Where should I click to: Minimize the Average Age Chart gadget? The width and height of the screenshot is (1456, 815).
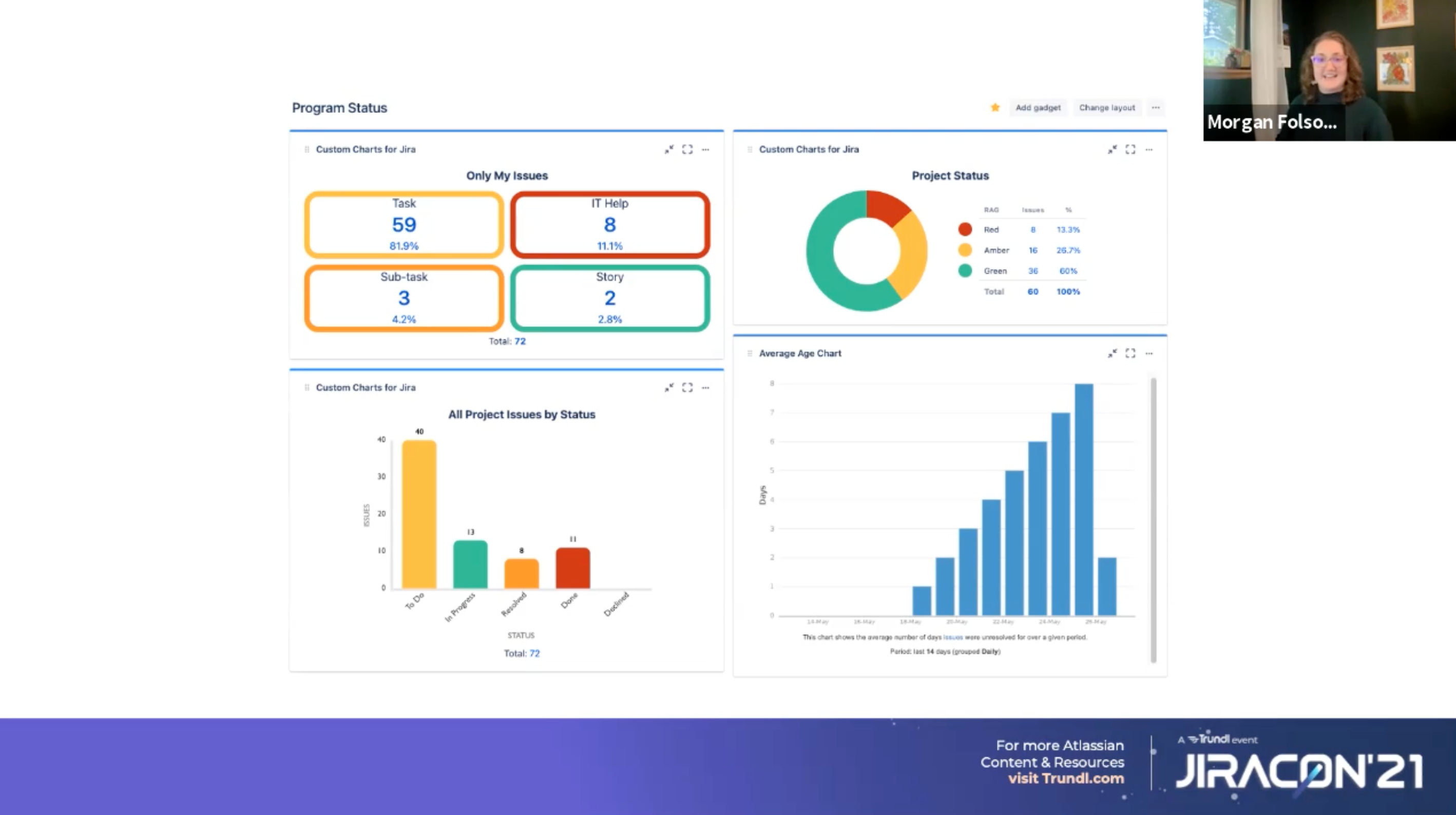pos(1113,353)
